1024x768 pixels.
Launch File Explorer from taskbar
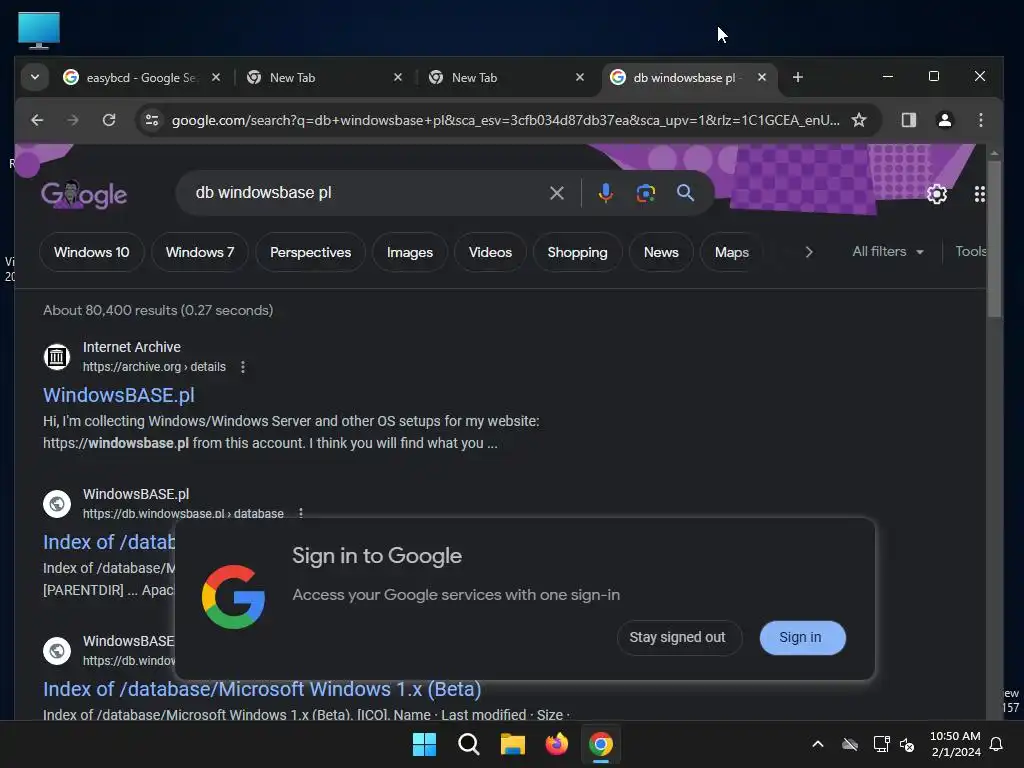coord(513,744)
